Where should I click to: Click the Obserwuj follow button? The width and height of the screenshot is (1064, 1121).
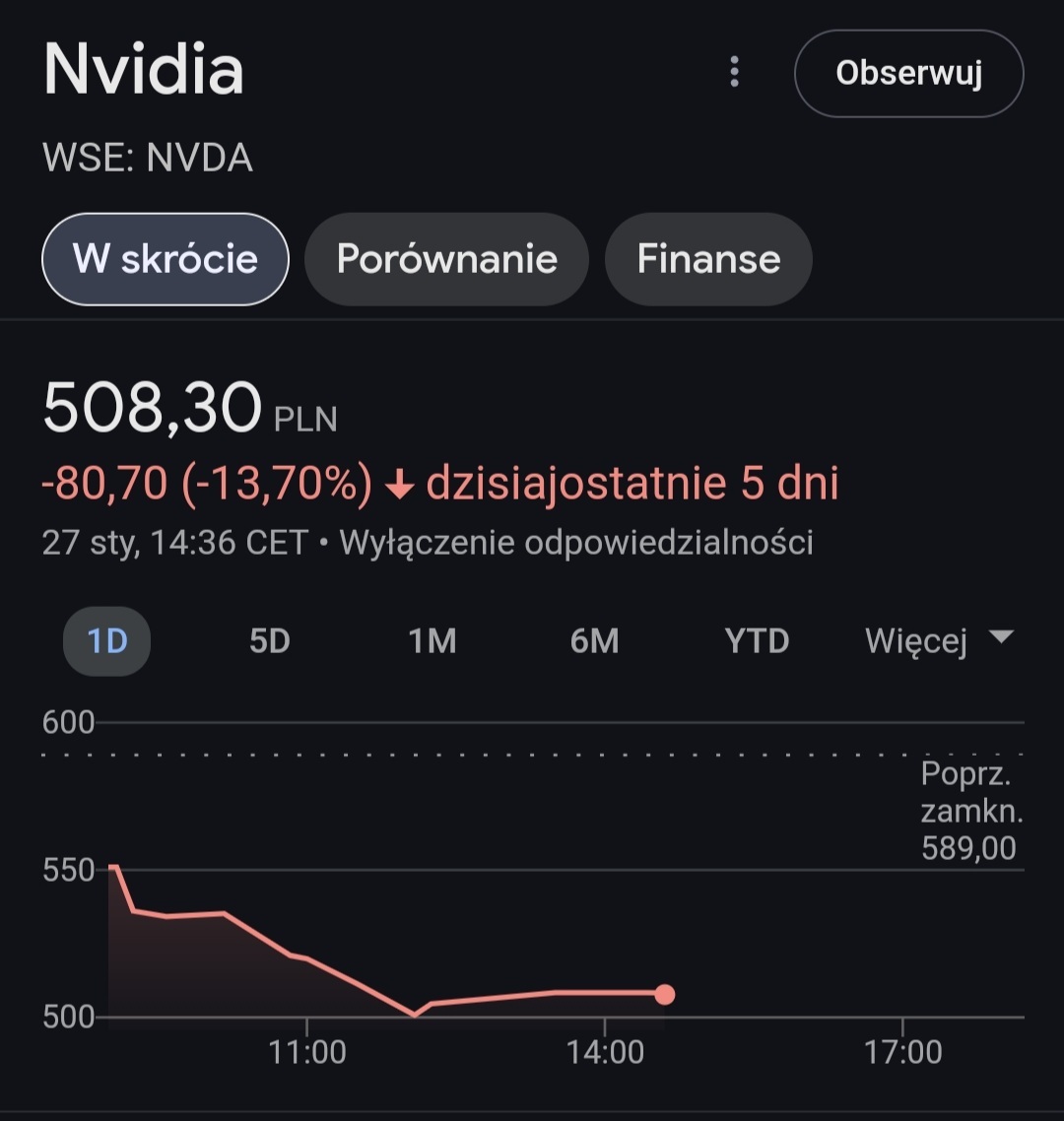pyautogui.click(x=908, y=74)
